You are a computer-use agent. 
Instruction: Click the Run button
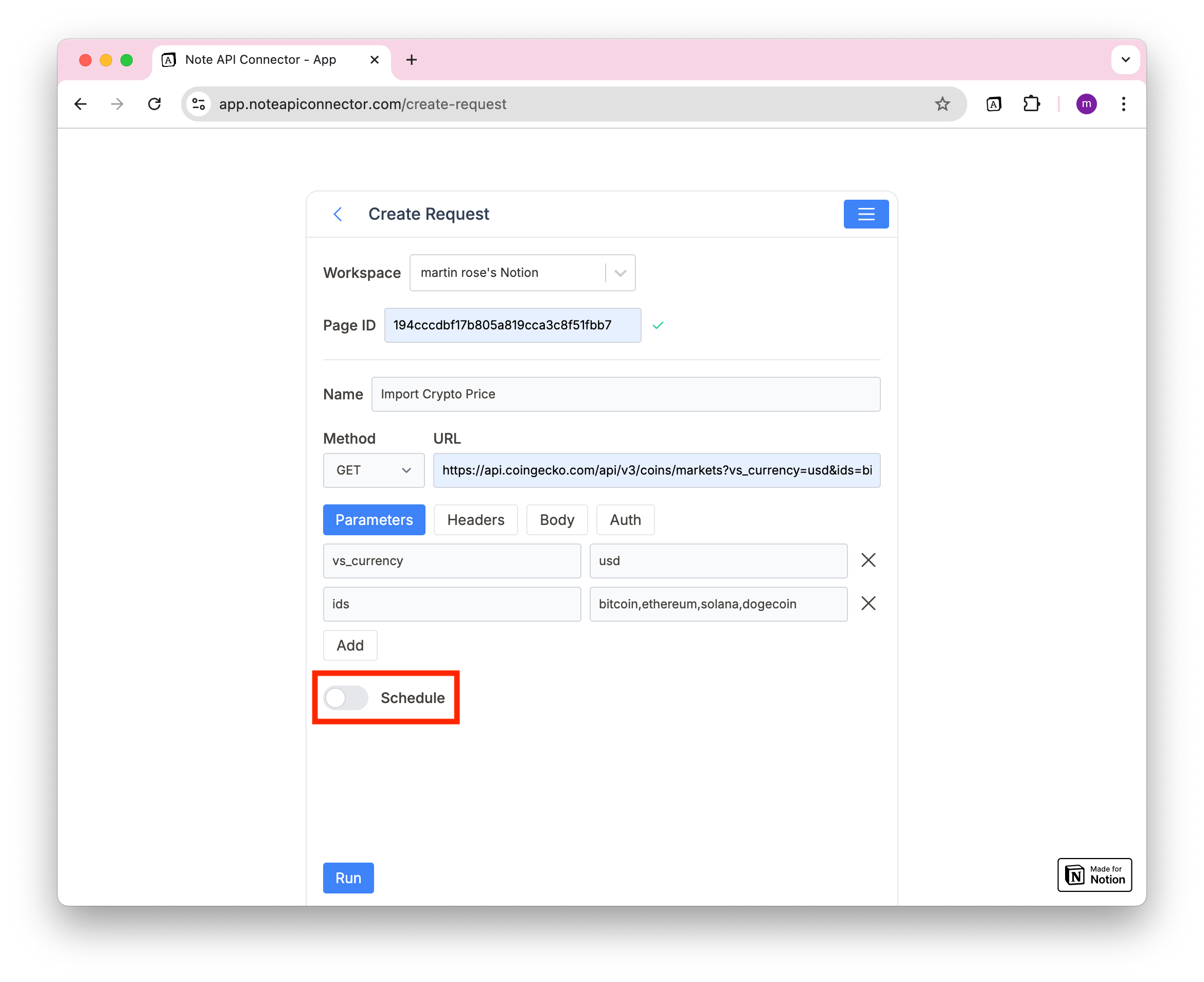tap(348, 878)
